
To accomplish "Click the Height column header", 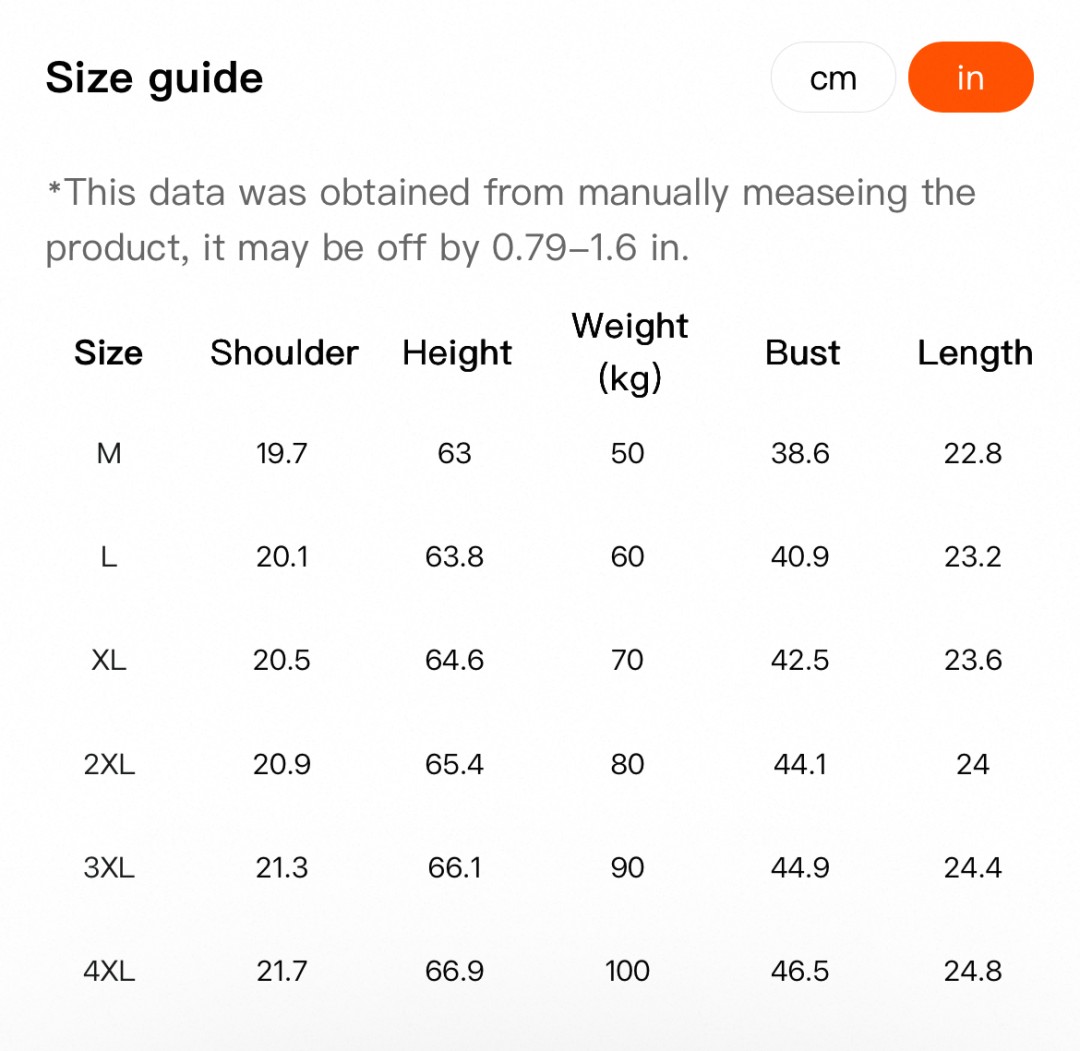I will (457, 353).
